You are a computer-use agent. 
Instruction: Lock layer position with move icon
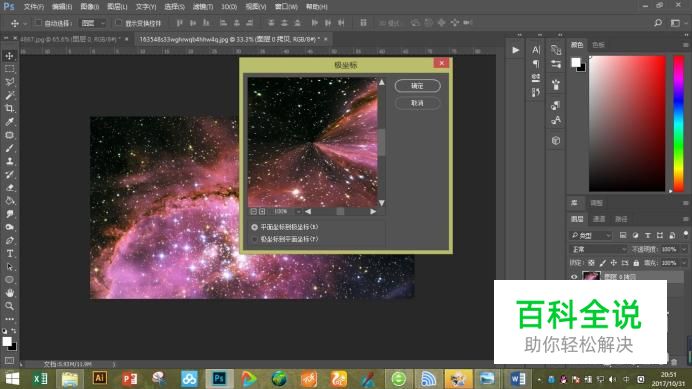pos(613,263)
